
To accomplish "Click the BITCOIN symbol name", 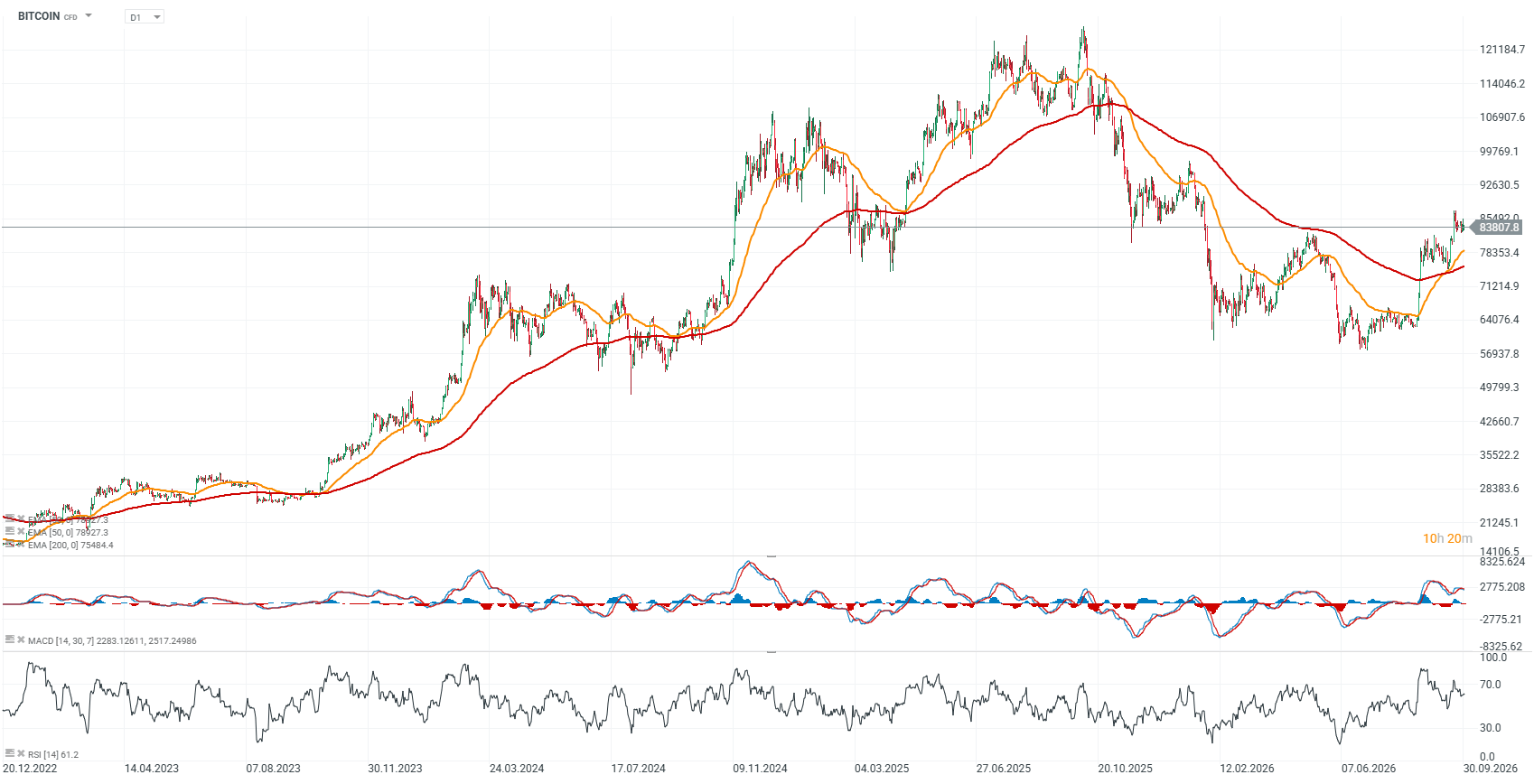I will pyautogui.click(x=39, y=16).
